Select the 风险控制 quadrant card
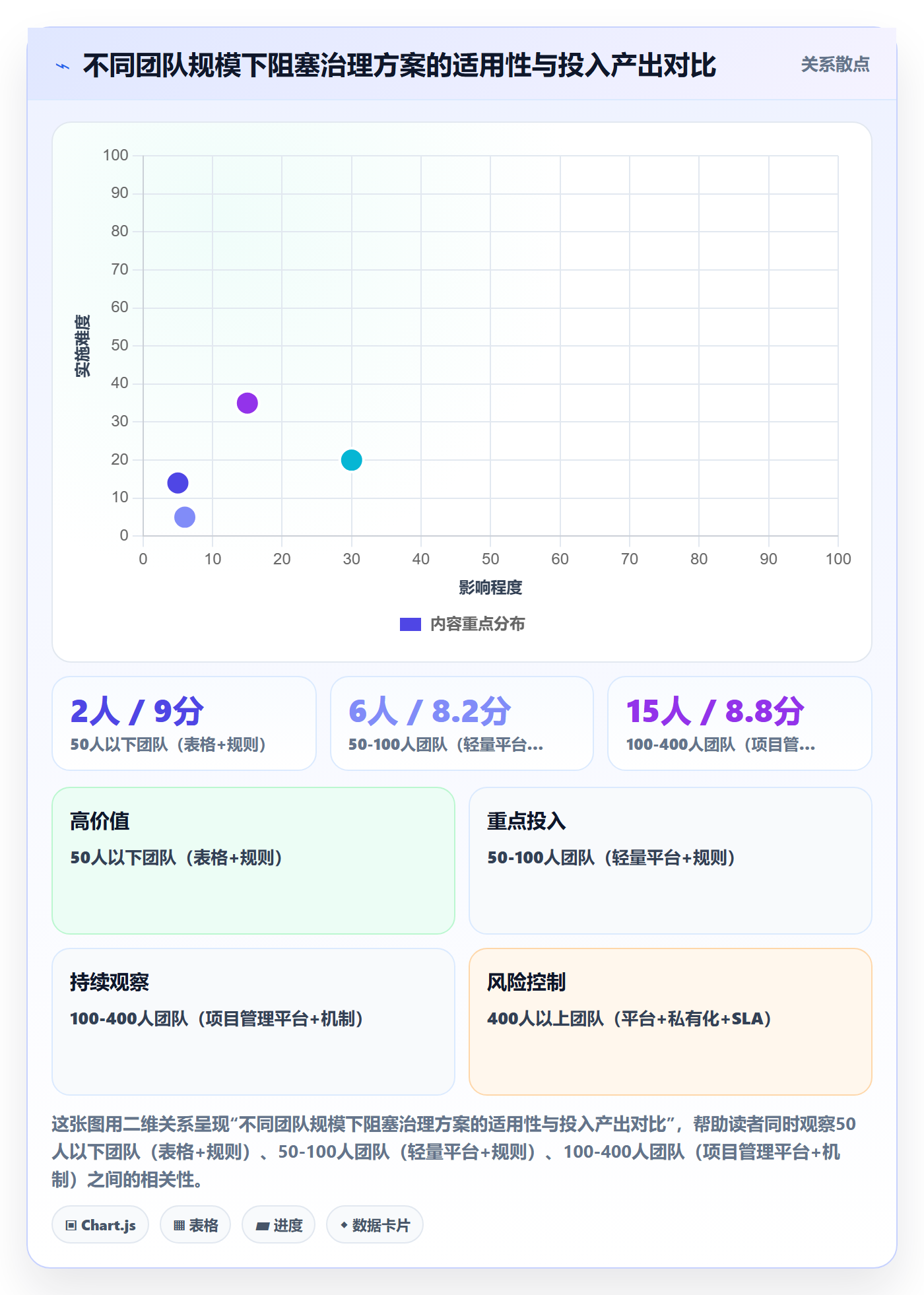Viewport: 924px width, 1295px height. pos(671,1022)
